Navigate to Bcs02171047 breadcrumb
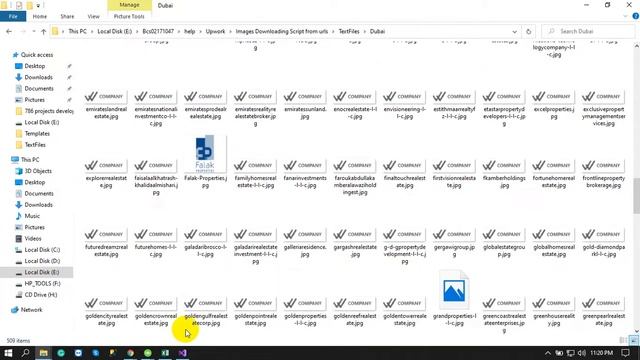Viewport: 640px width, 360px height. (x=158, y=31)
